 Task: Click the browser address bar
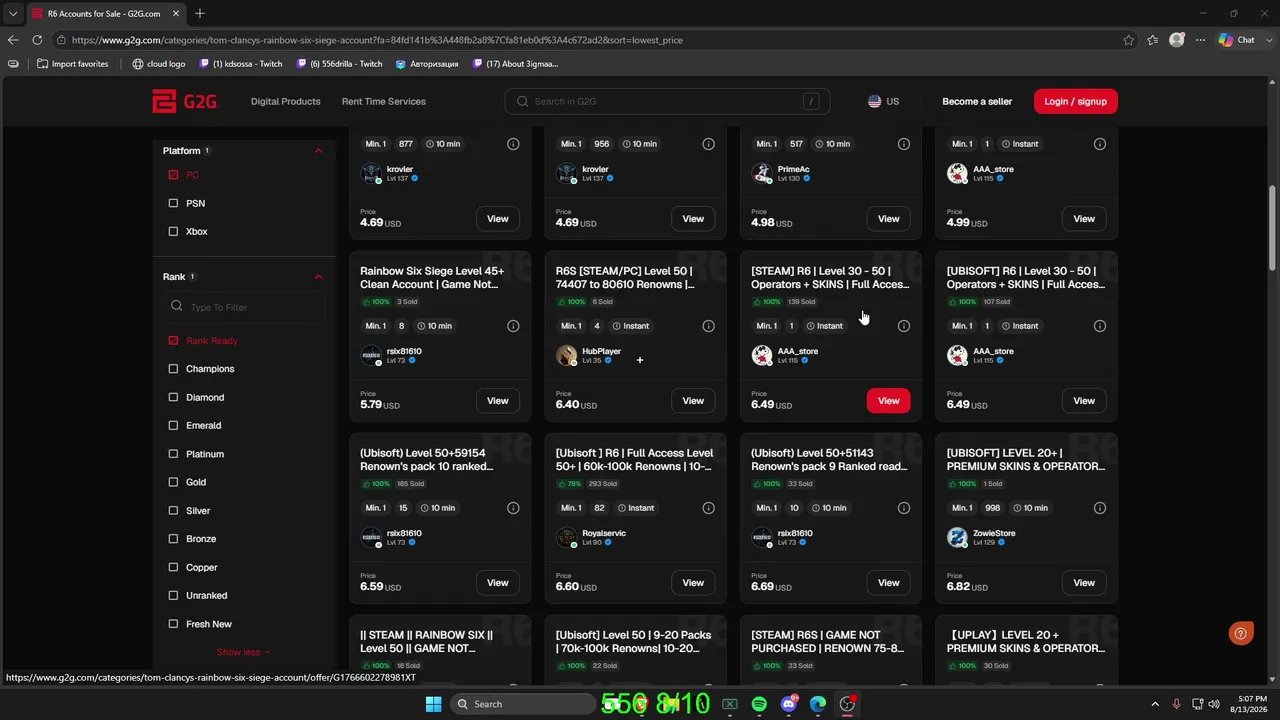(x=595, y=40)
